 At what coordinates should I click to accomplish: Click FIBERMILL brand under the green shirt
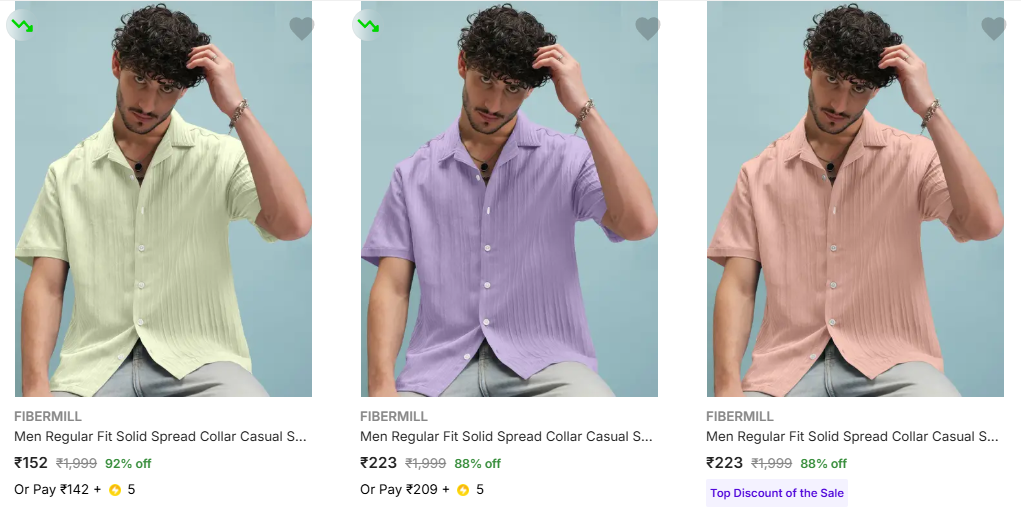pyautogui.click(x=48, y=416)
